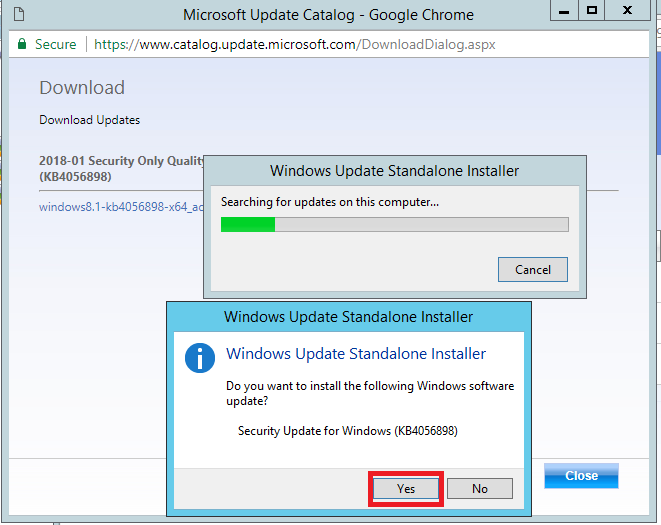Image resolution: width=661 pixels, height=525 pixels.
Task: Click the "Secure" label in the address bar
Action: [56, 44]
